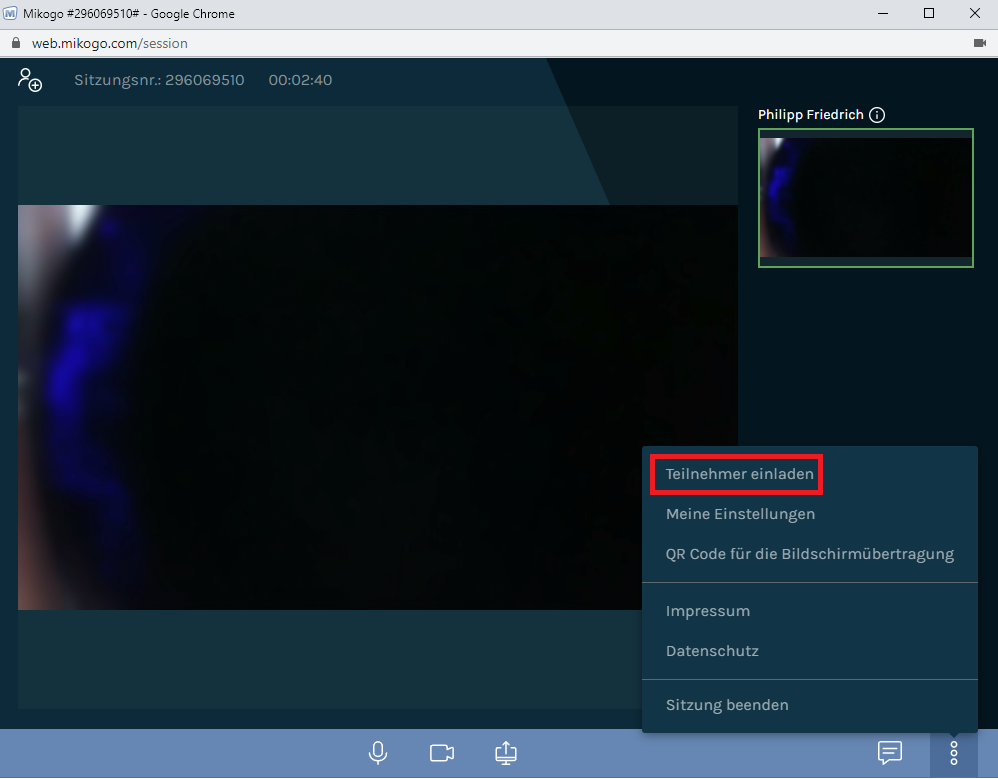The width and height of the screenshot is (998, 779).
Task: Open the Impressum link
Action: (x=707, y=611)
